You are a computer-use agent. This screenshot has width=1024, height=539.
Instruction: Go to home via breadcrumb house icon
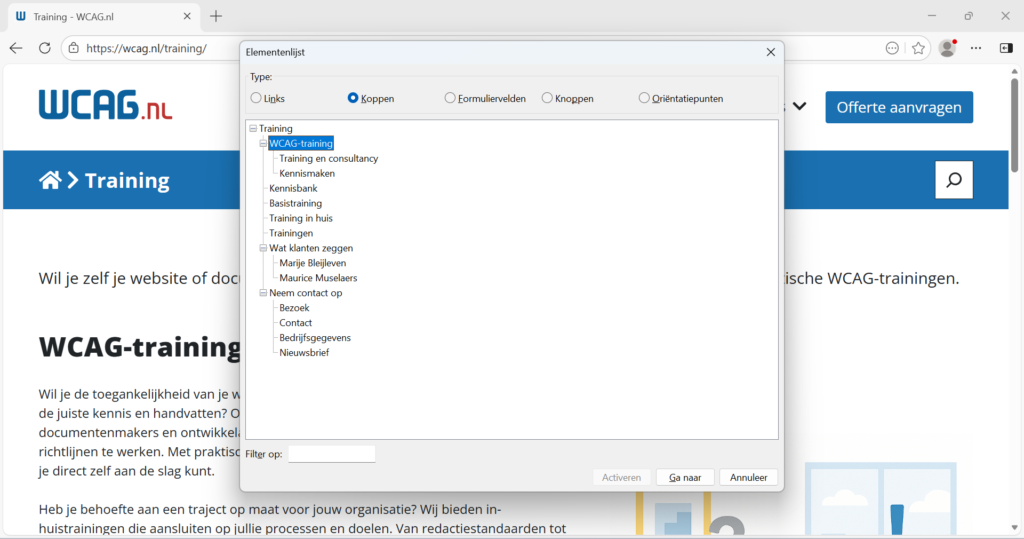pos(50,180)
